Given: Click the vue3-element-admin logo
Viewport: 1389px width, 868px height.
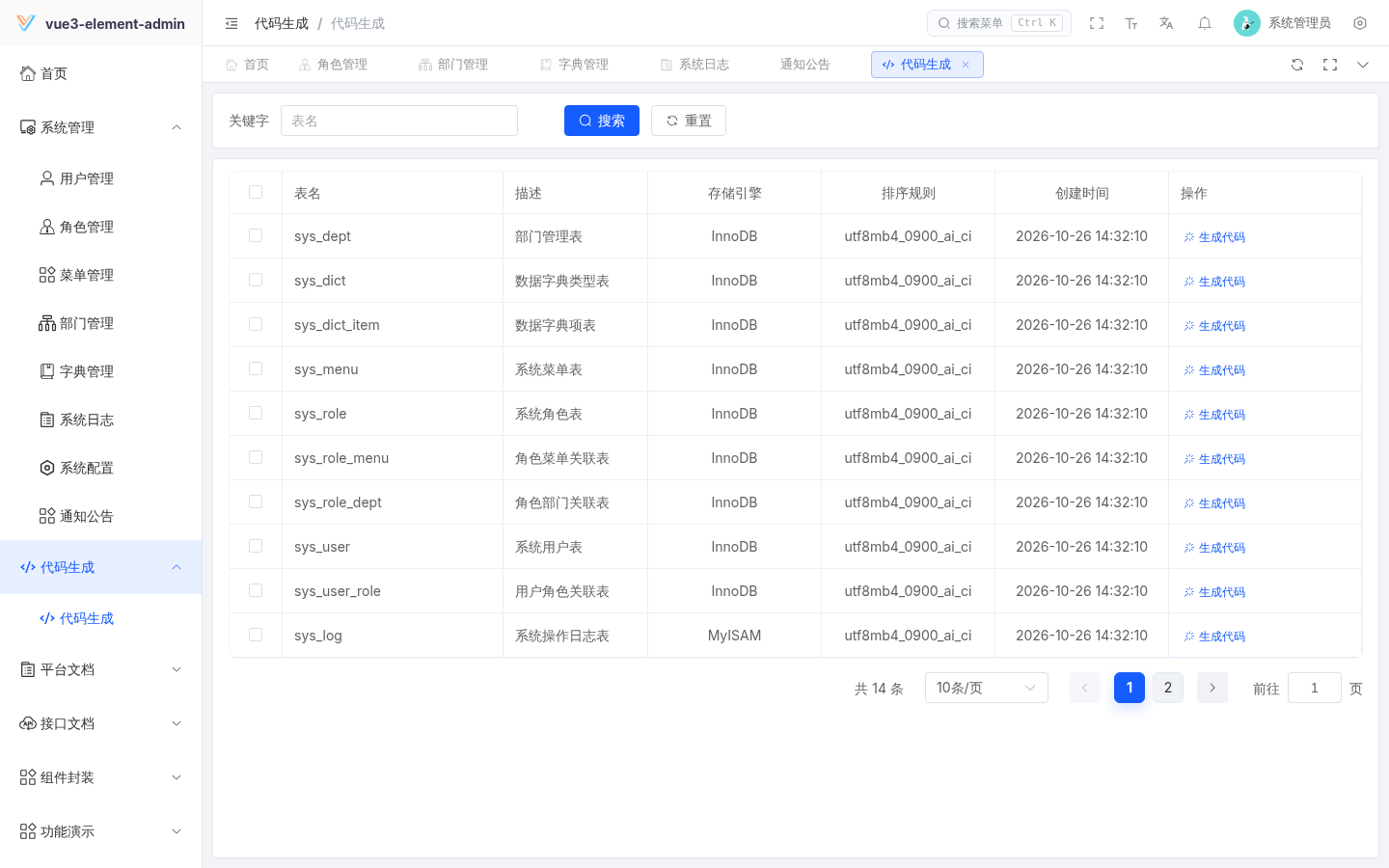Looking at the screenshot, I should 26,23.
